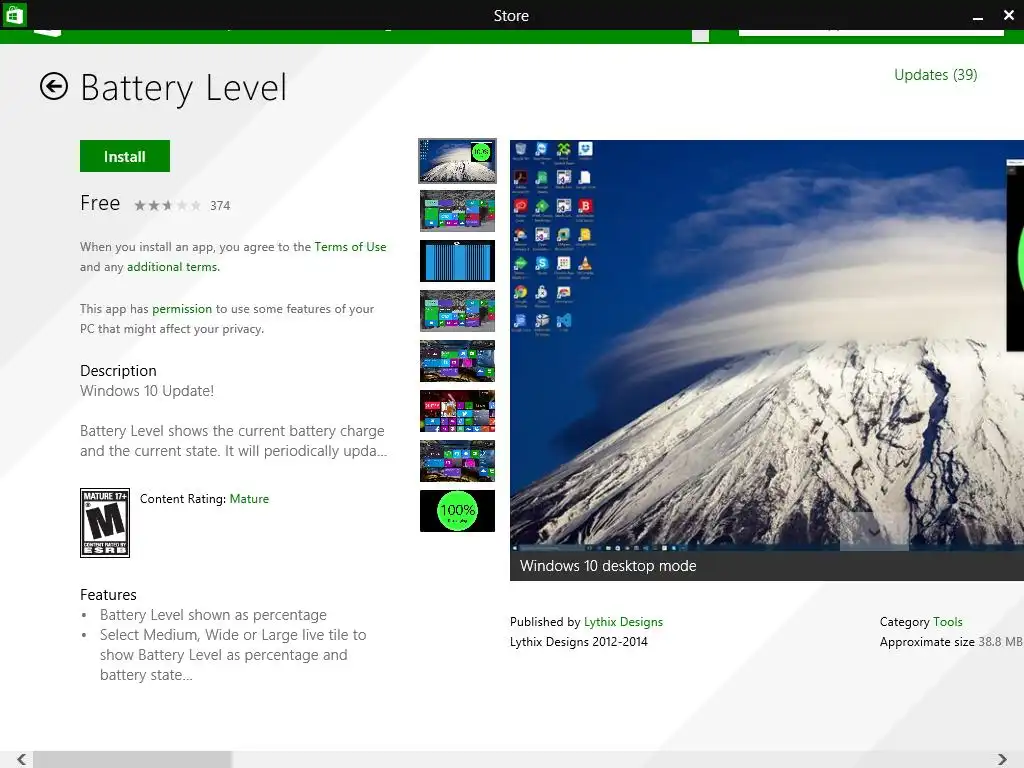Select the blue striped screenshot thumbnail

[x=457, y=261]
